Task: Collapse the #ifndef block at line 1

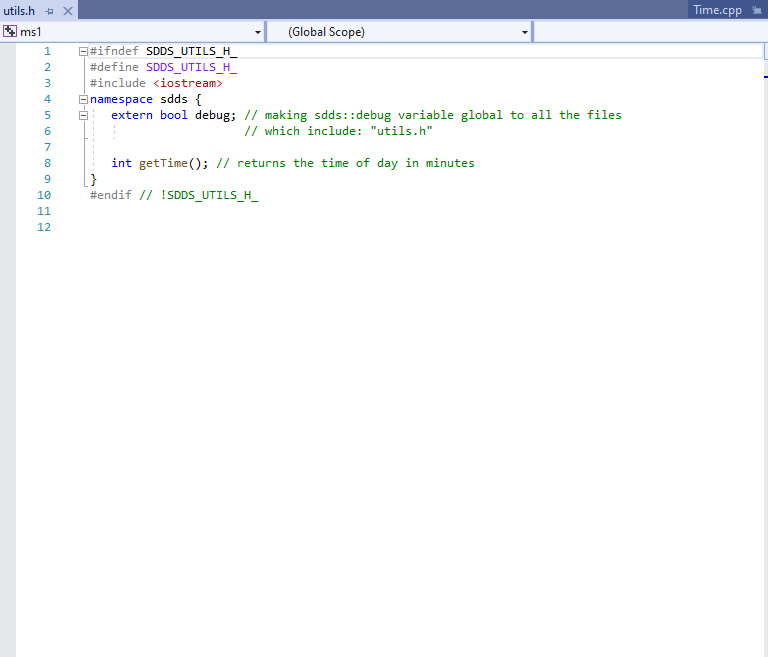Action: (x=83, y=51)
